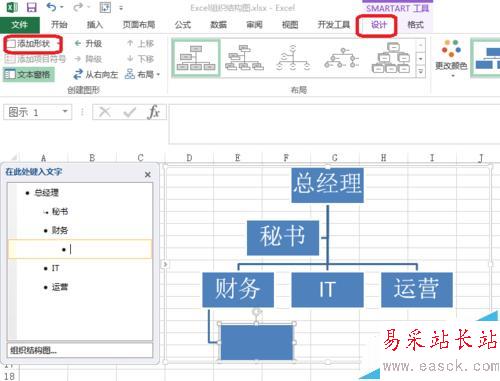The height and width of the screenshot is (381, 500).
Task: Select the first organization chart layout thumbnail
Action: [x=196, y=58]
